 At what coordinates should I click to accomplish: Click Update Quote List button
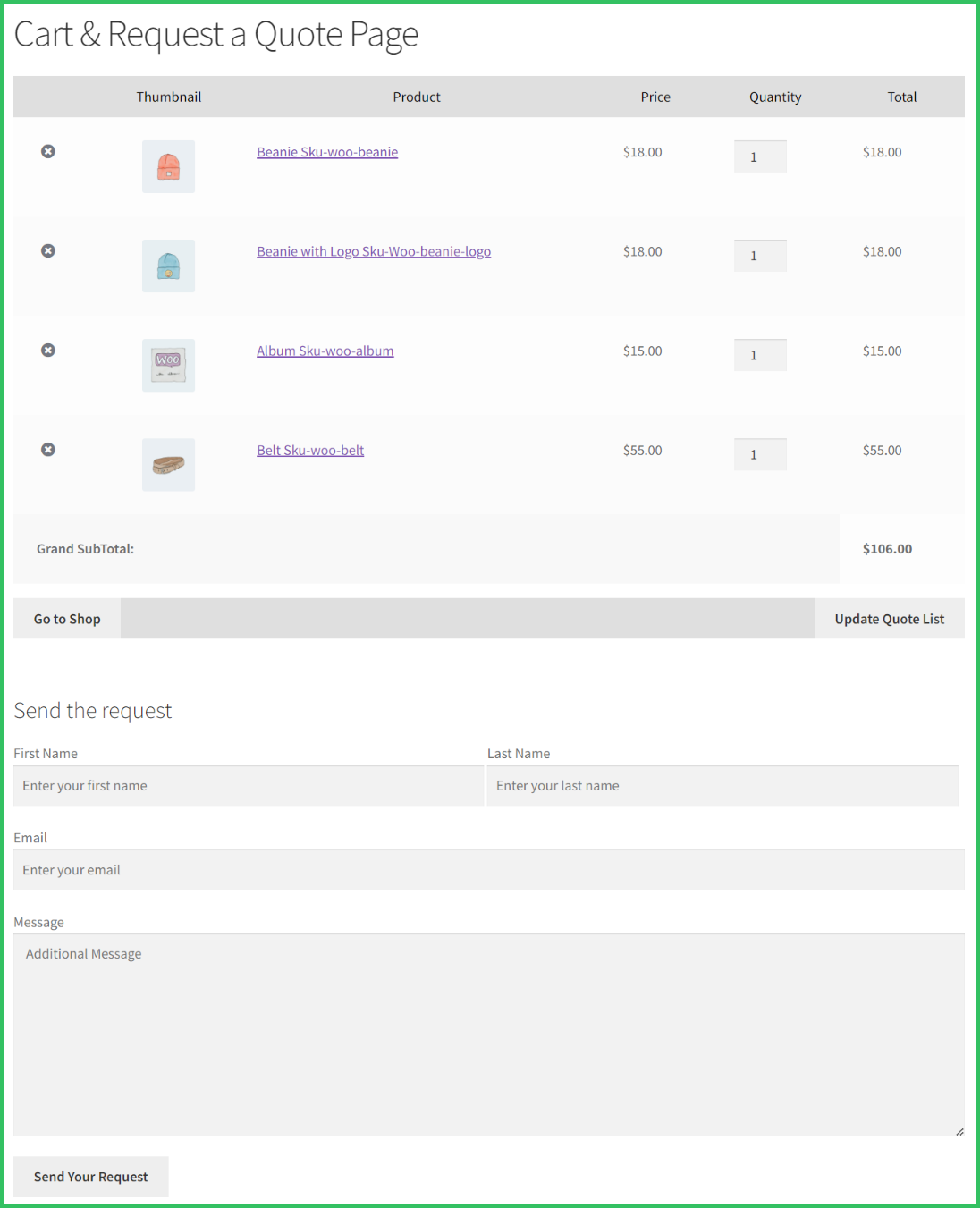[x=890, y=619]
